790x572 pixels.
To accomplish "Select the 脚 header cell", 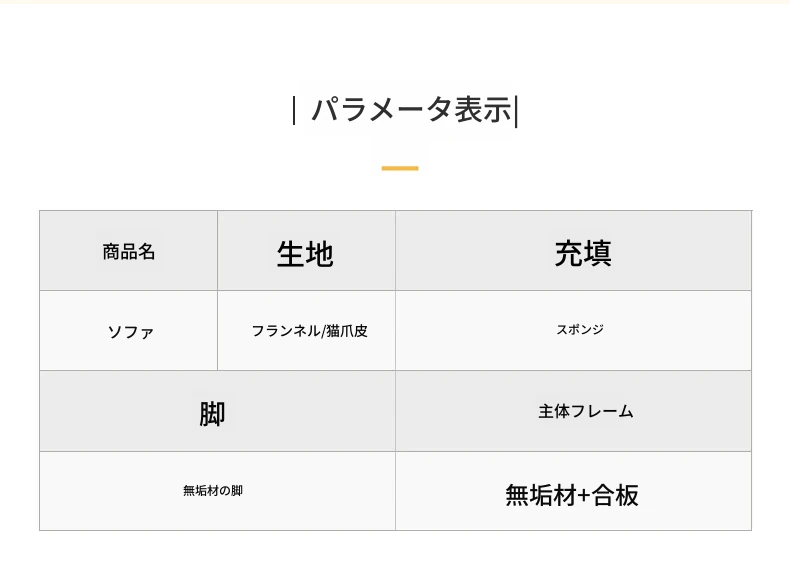I will coord(212,413).
